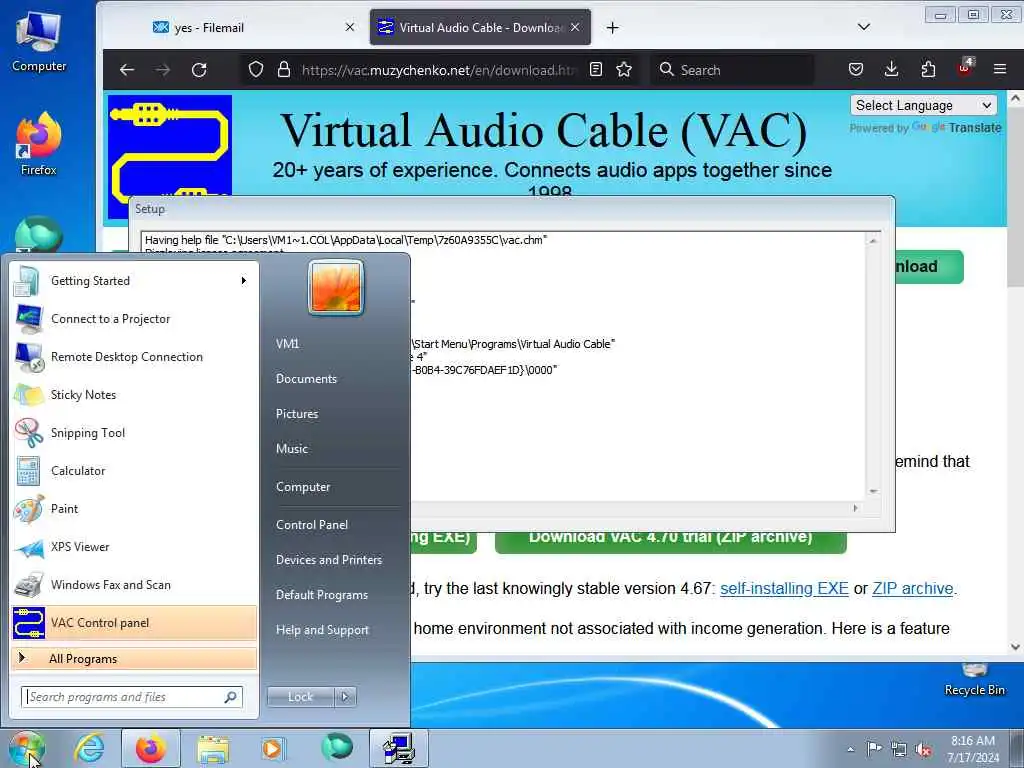Viewport: 1024px width, 768px height.
Task: Launch VAC Control panel
Action: [x=134, y=622]
